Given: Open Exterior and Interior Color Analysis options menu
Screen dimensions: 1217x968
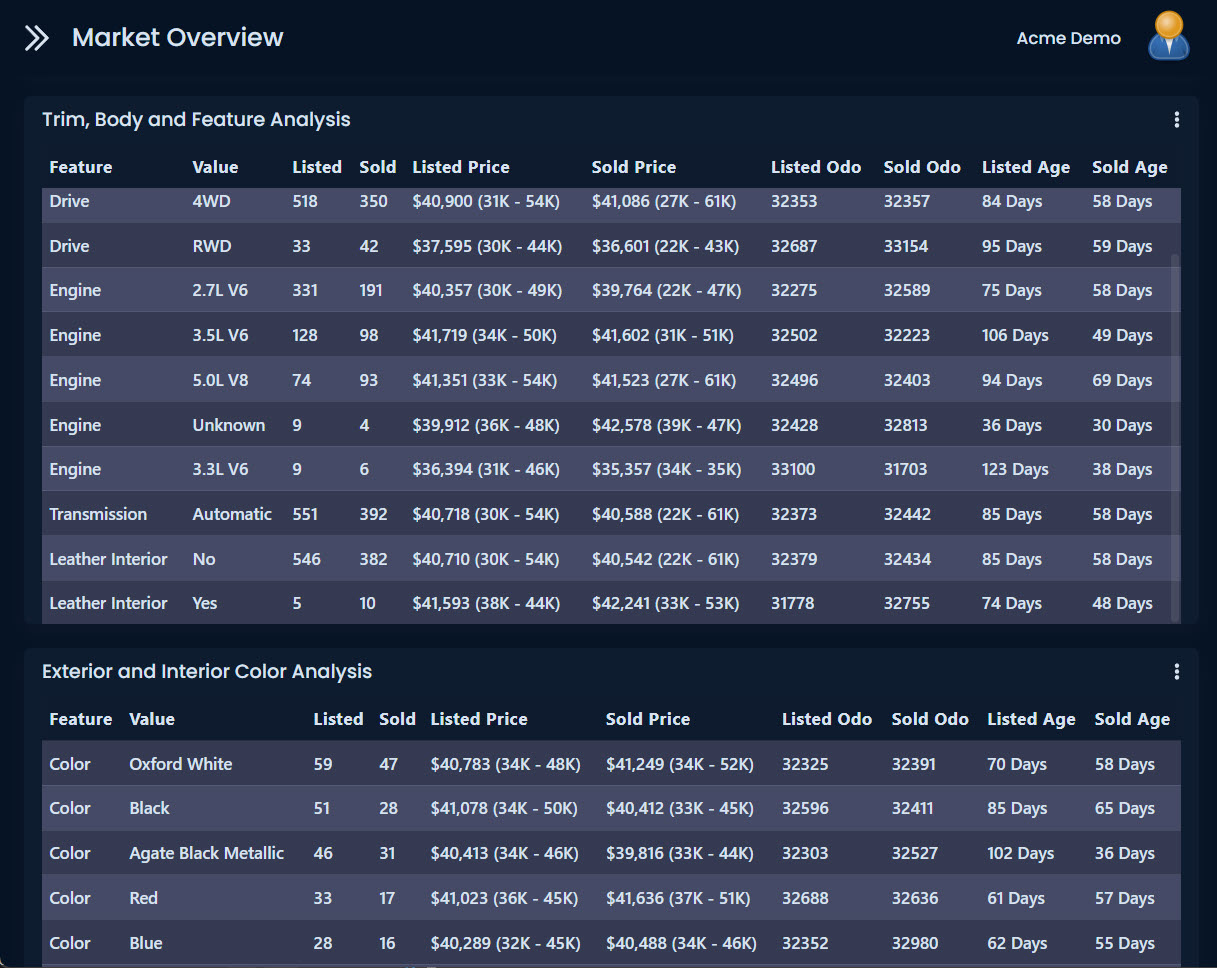Looking at the screenshot, I should tap(1176, 672).
